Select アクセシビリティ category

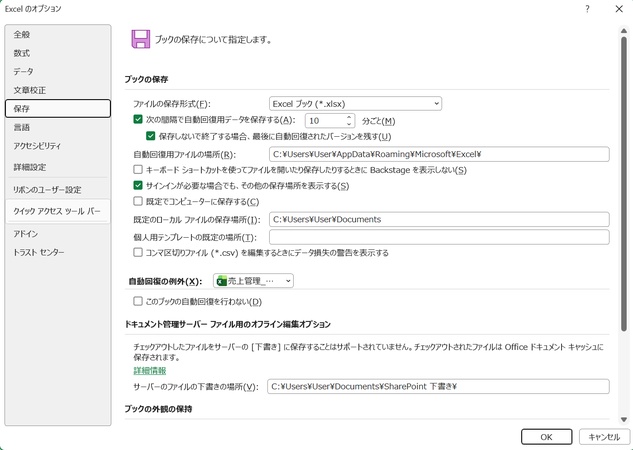58,146
